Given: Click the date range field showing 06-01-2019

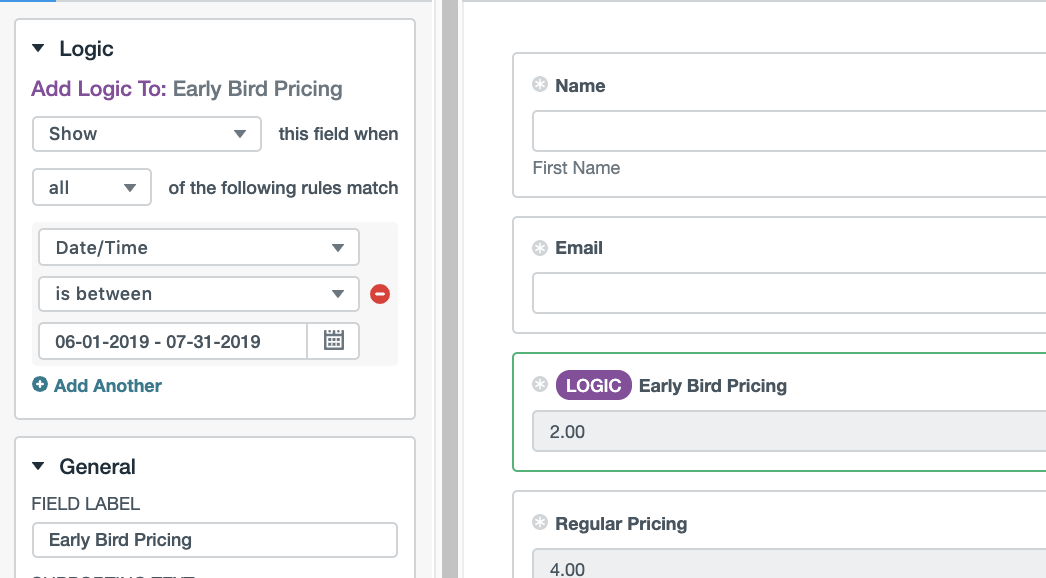Looking at the screenshot, I should [x=170, y=341].
